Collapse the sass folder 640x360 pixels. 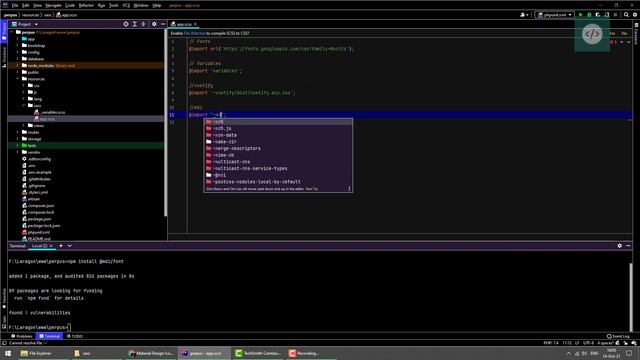24,105
